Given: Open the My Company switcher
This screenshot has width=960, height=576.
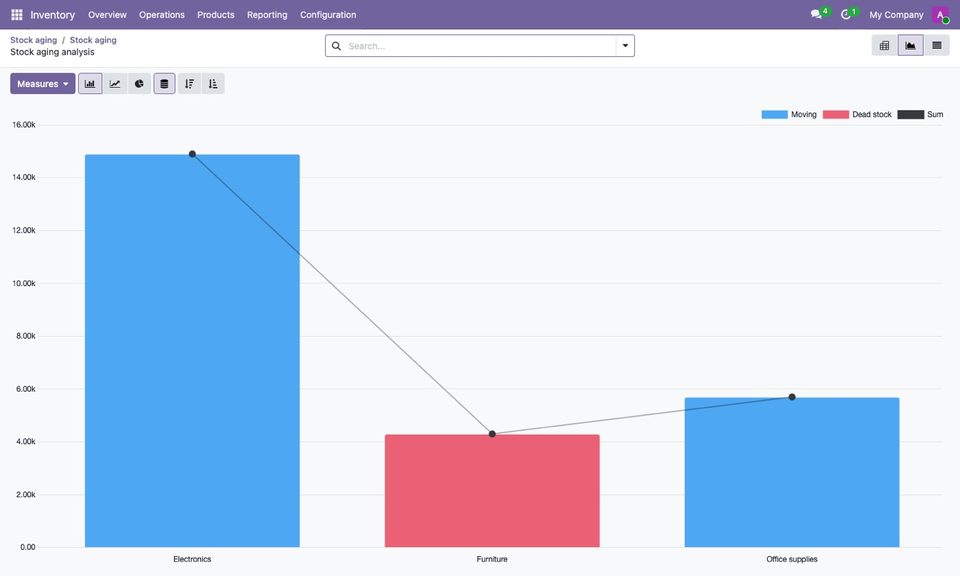Looking at the screenshot, I should coord(896,15).
